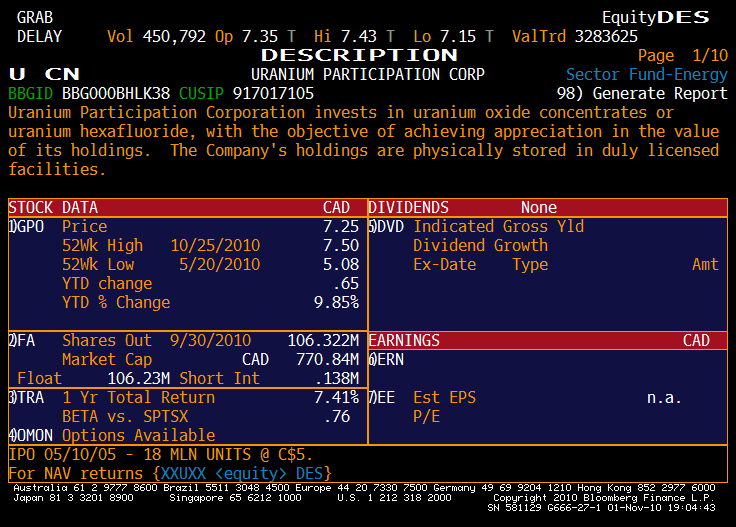This screenshot has height=527, width=736.
Task: Open the 1) GPO price function link
Action: [x=26, y=227]
